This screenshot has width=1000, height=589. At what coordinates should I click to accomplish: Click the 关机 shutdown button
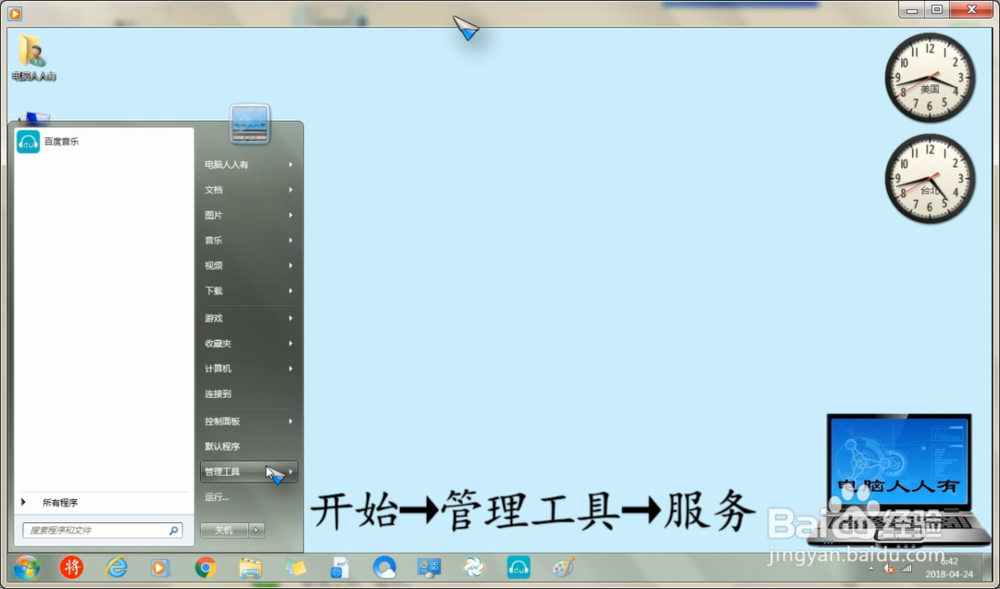pos(224,530)
